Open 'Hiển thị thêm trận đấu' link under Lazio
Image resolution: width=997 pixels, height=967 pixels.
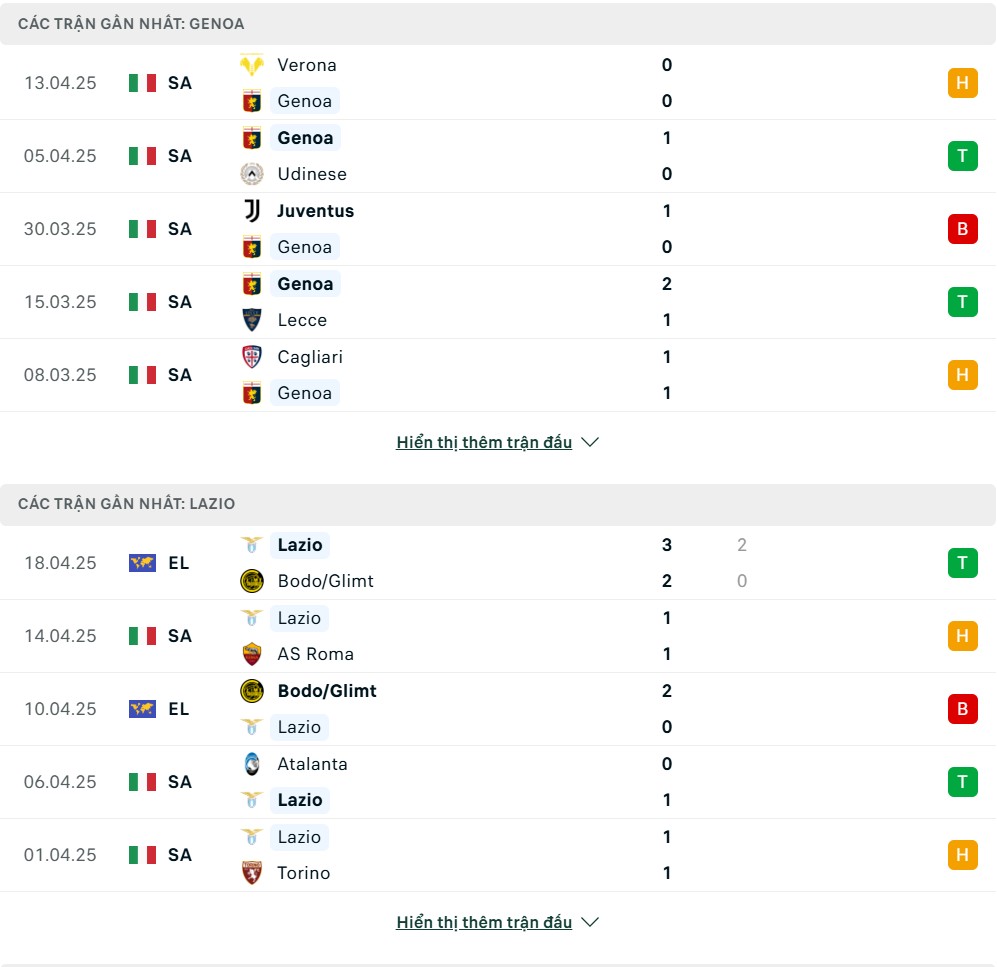pyautogui.click(x=484, y=922)
